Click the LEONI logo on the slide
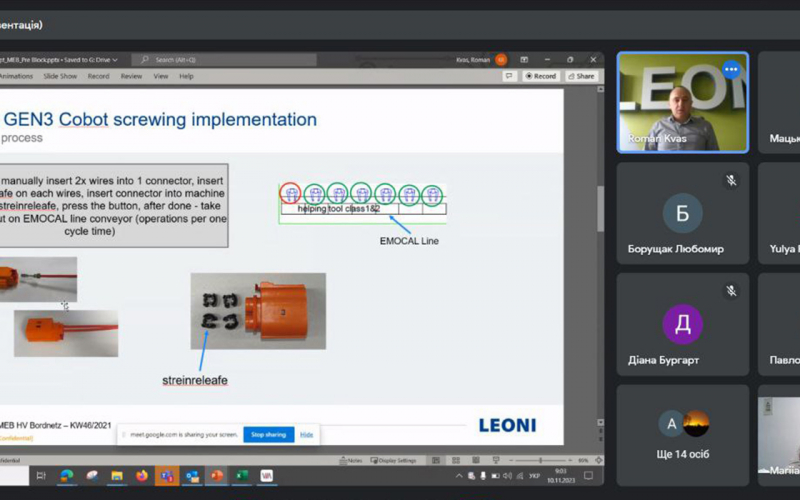This screenshot has width=800, height=500. coord(508,426)
